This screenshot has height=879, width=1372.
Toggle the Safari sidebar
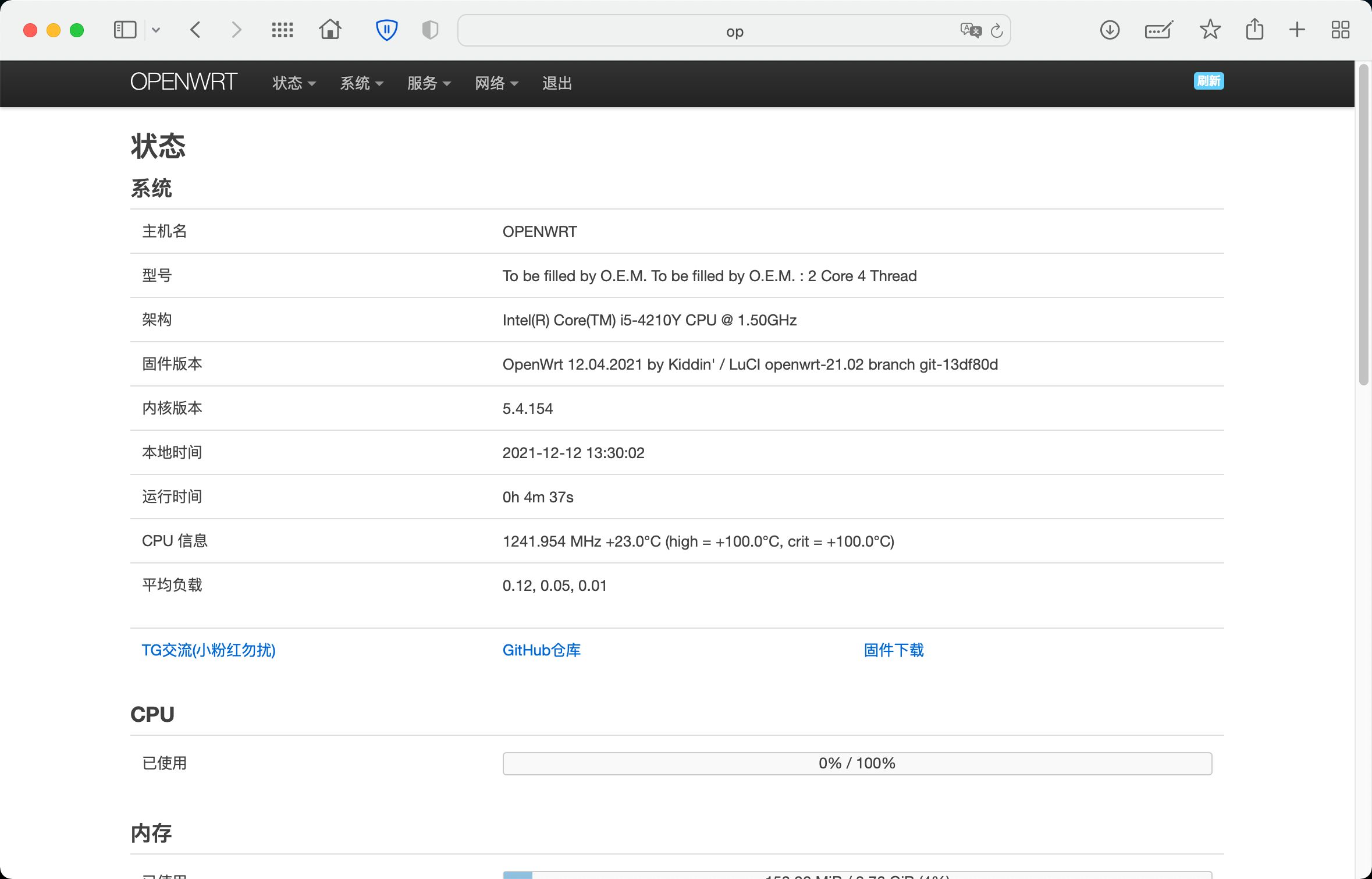(125, 30)
